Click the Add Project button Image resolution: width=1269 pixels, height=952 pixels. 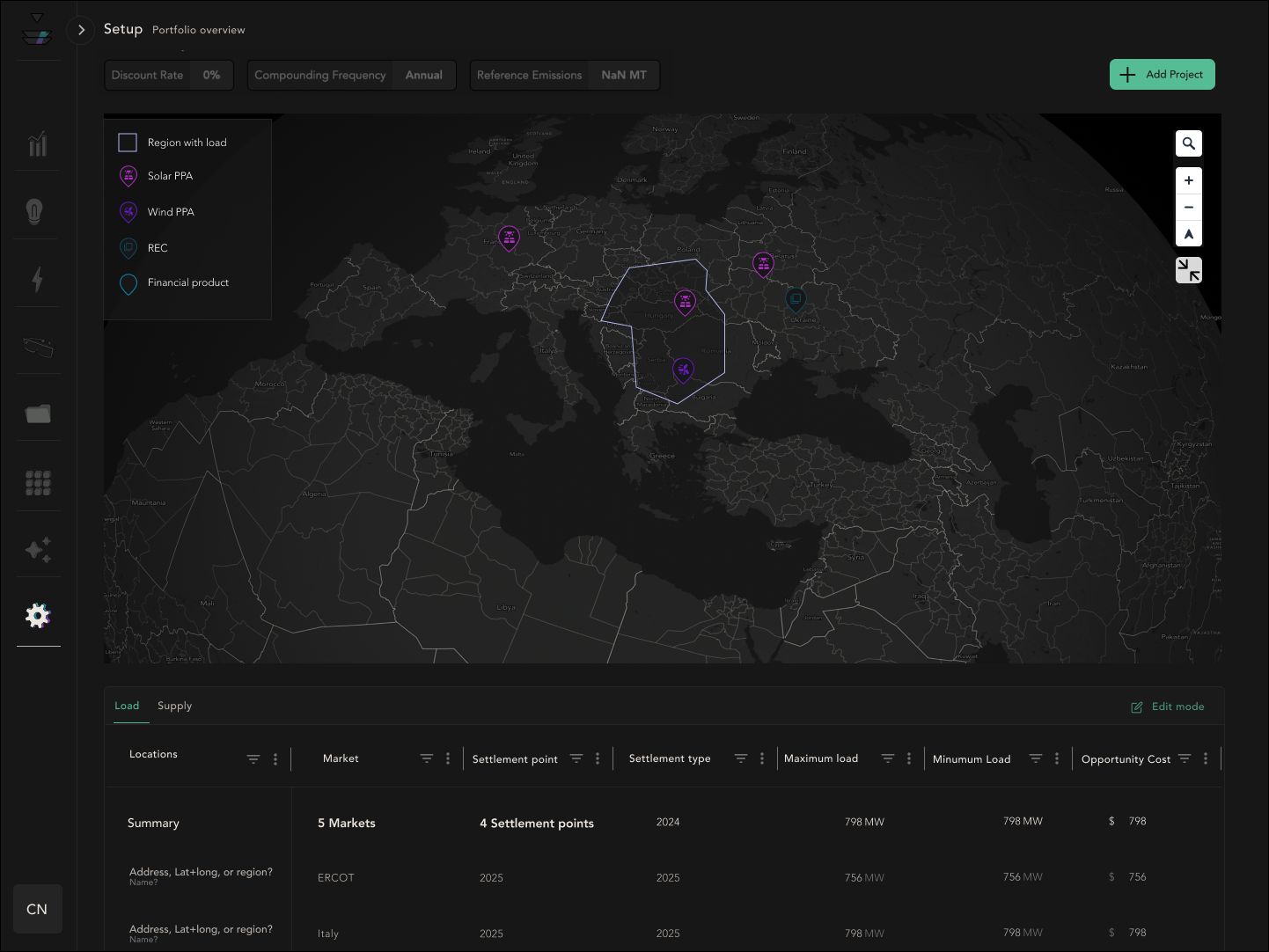[x=1162, y=75]
